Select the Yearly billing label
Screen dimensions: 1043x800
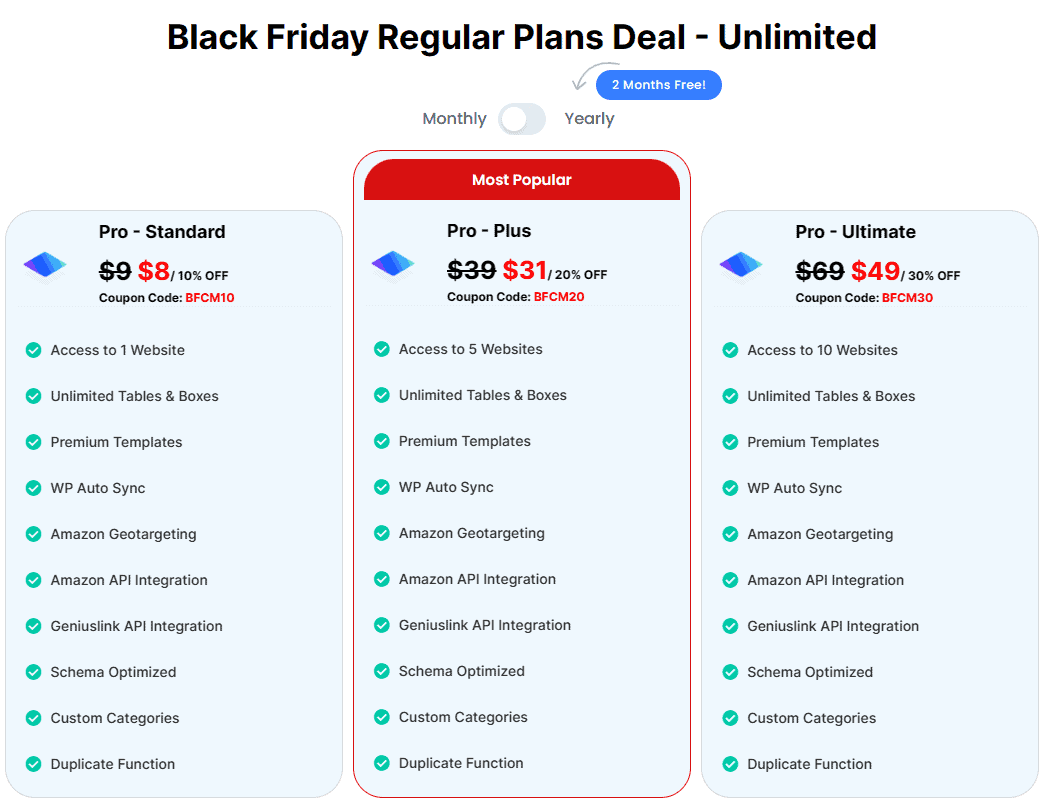coord(589,118)
